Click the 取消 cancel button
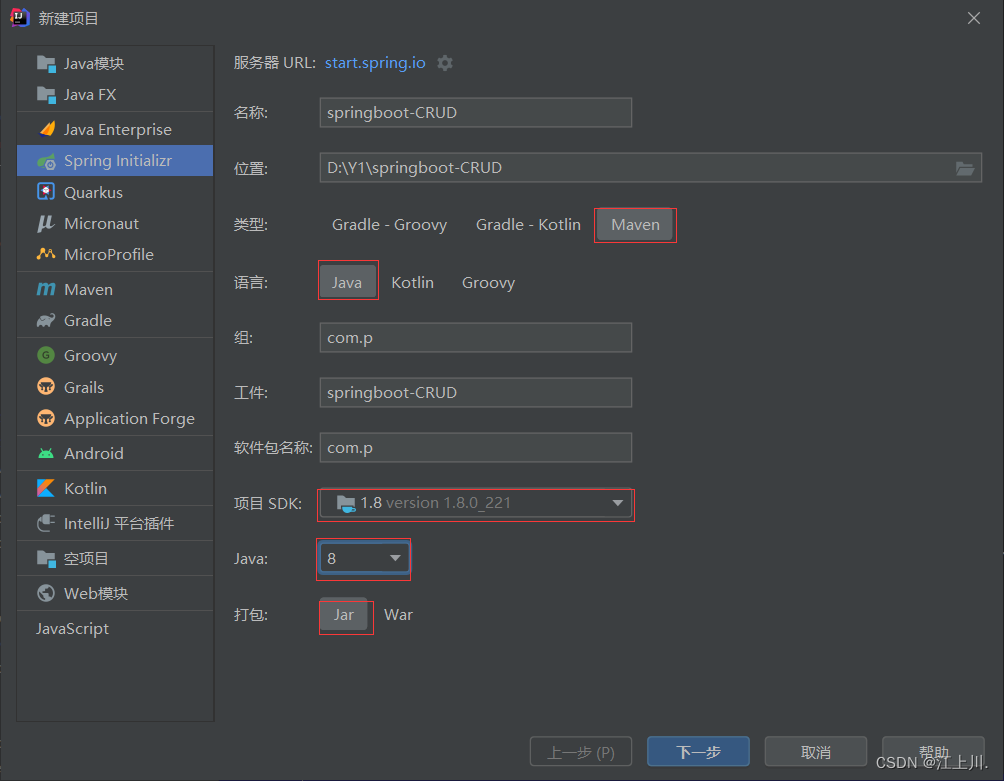1004x781 pixels. click(816, 752)
